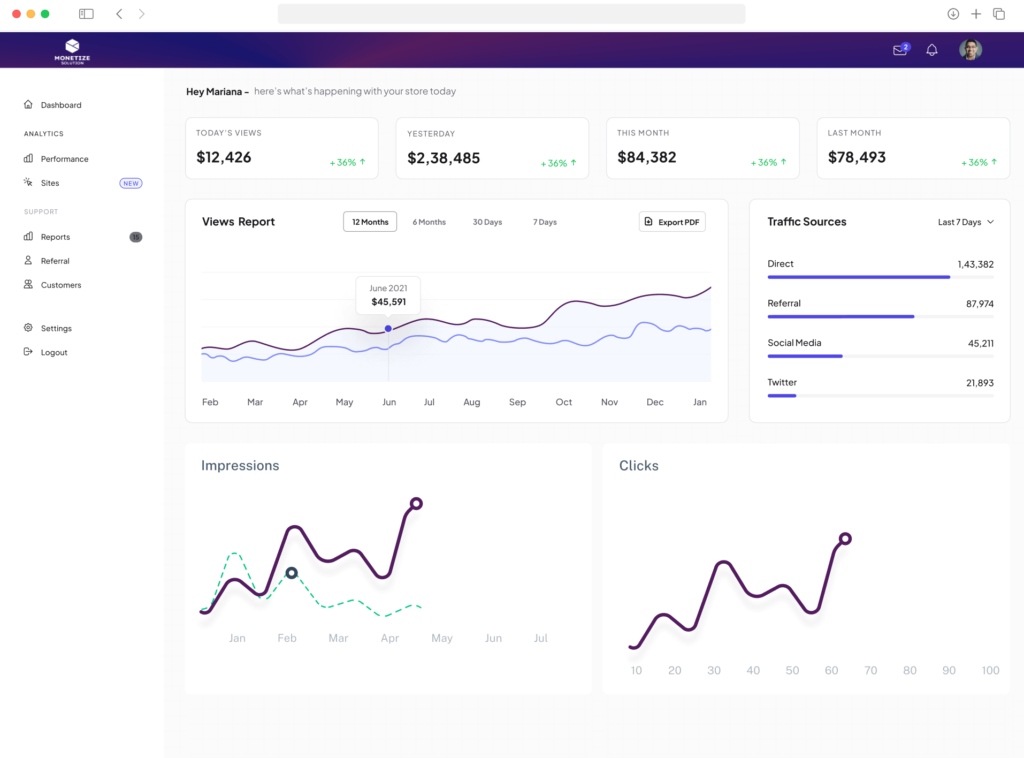Open the notifications bell
Viewport: 1024px width, 758px height.
932,49
